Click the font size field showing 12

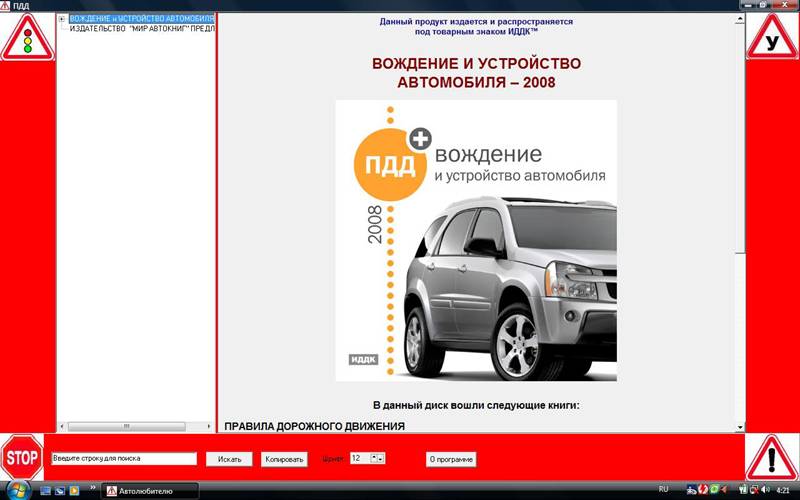click(x=360, y=458)
